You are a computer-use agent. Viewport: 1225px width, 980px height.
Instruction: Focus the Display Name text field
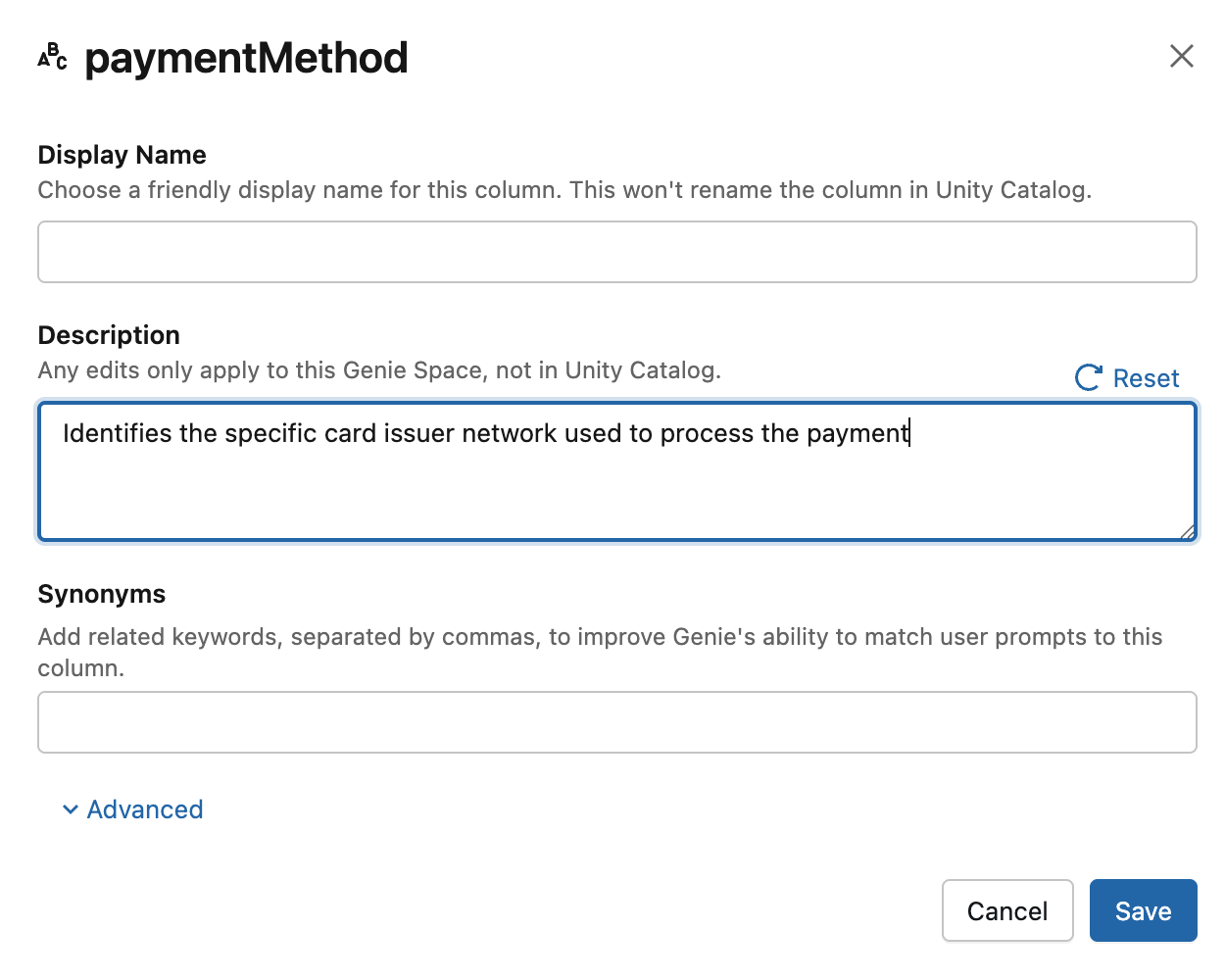tap(616, 252)
